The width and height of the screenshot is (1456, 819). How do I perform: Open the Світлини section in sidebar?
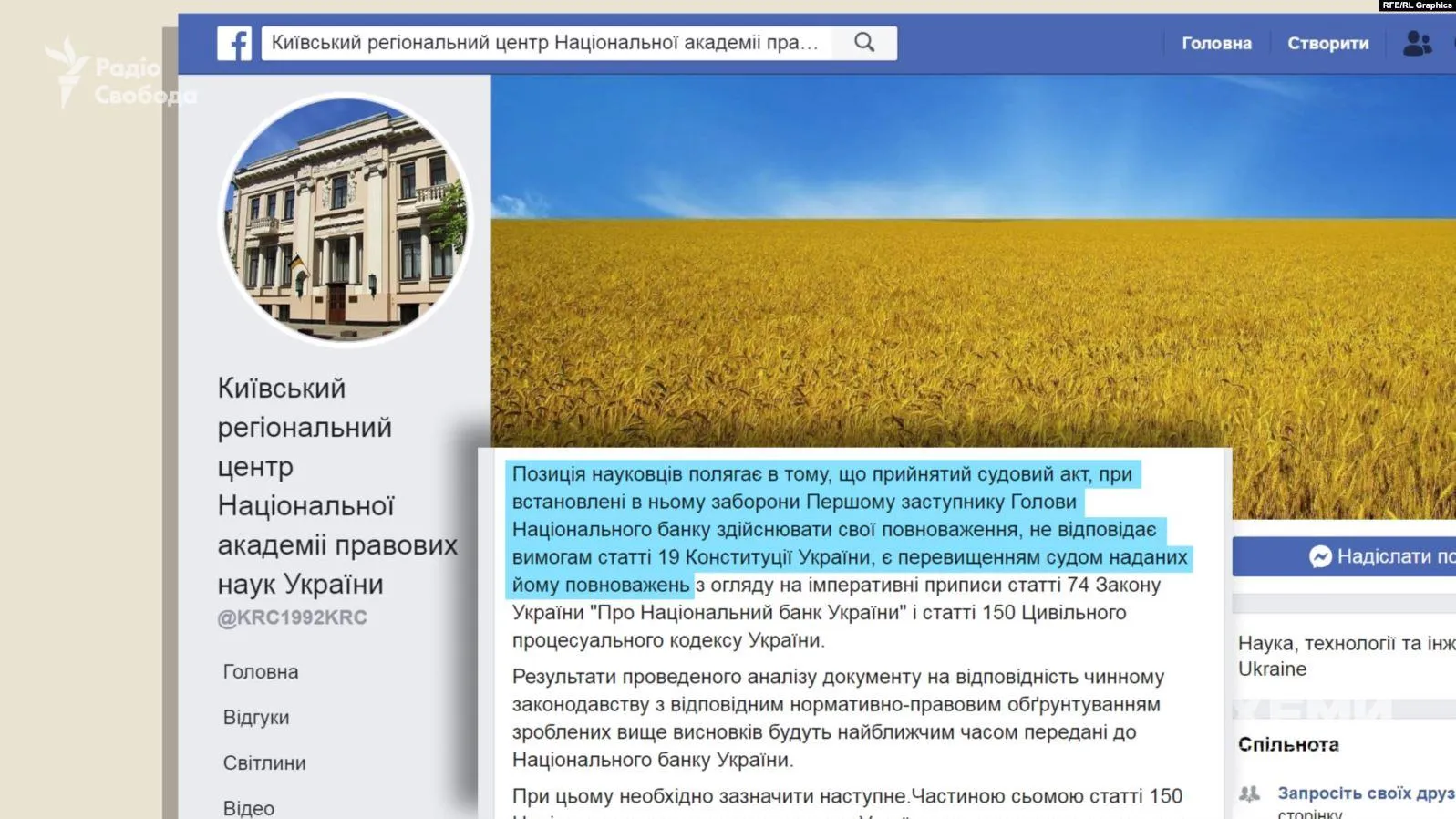coord(264,763)
